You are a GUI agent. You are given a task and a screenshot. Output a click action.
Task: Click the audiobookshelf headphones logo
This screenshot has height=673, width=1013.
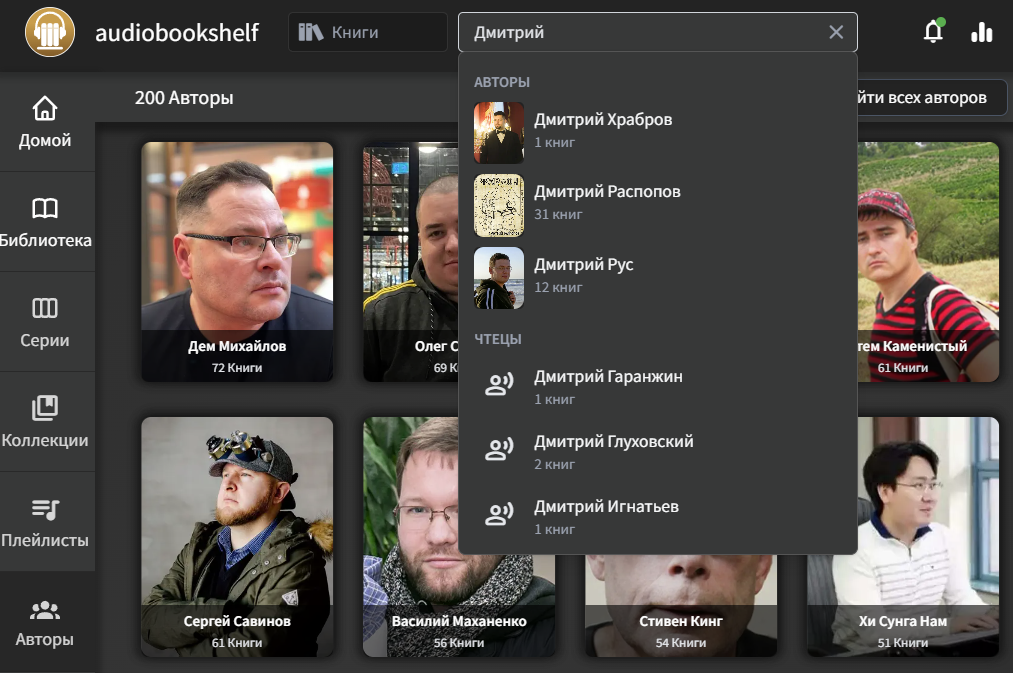point(50,32)
